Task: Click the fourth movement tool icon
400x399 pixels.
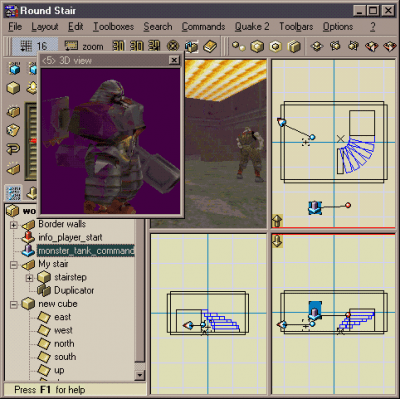Action: pyautogui.click(x=372, y=46)
